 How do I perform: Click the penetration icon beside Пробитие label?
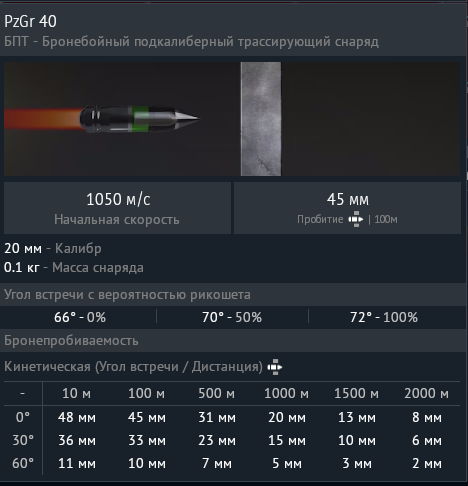pos(356,219)
